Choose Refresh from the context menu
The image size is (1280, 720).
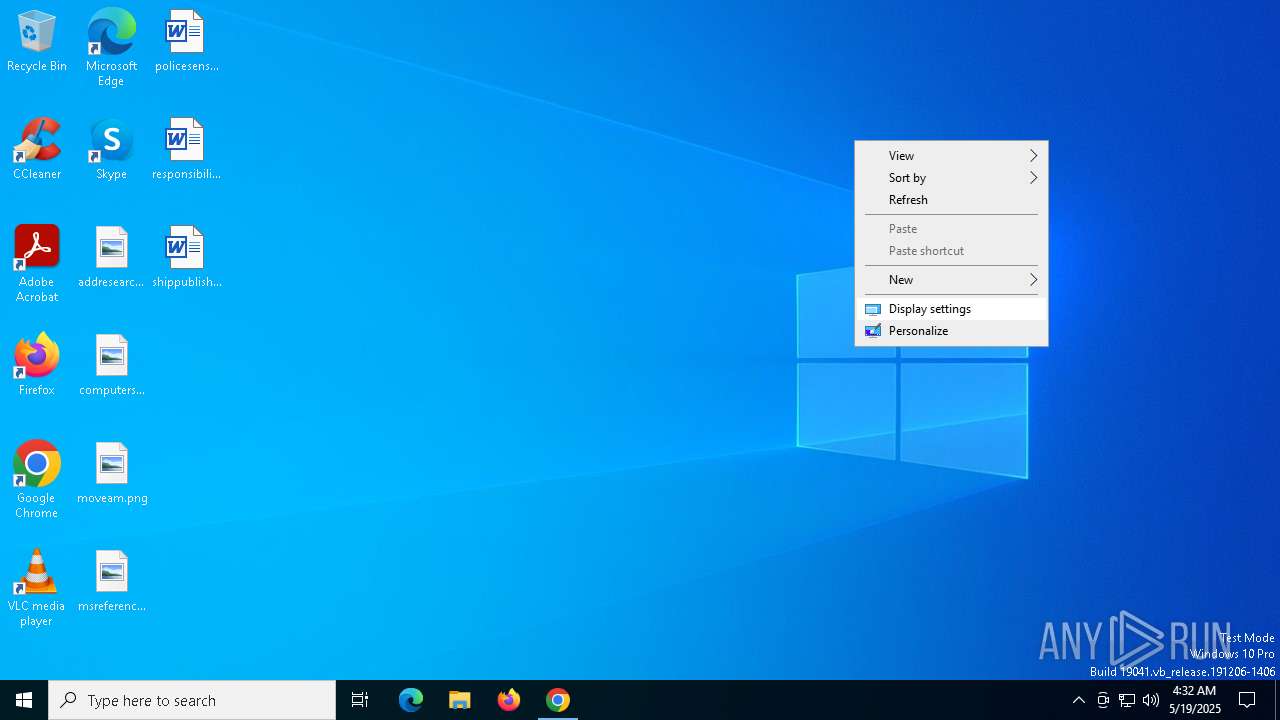coord(951,200)
